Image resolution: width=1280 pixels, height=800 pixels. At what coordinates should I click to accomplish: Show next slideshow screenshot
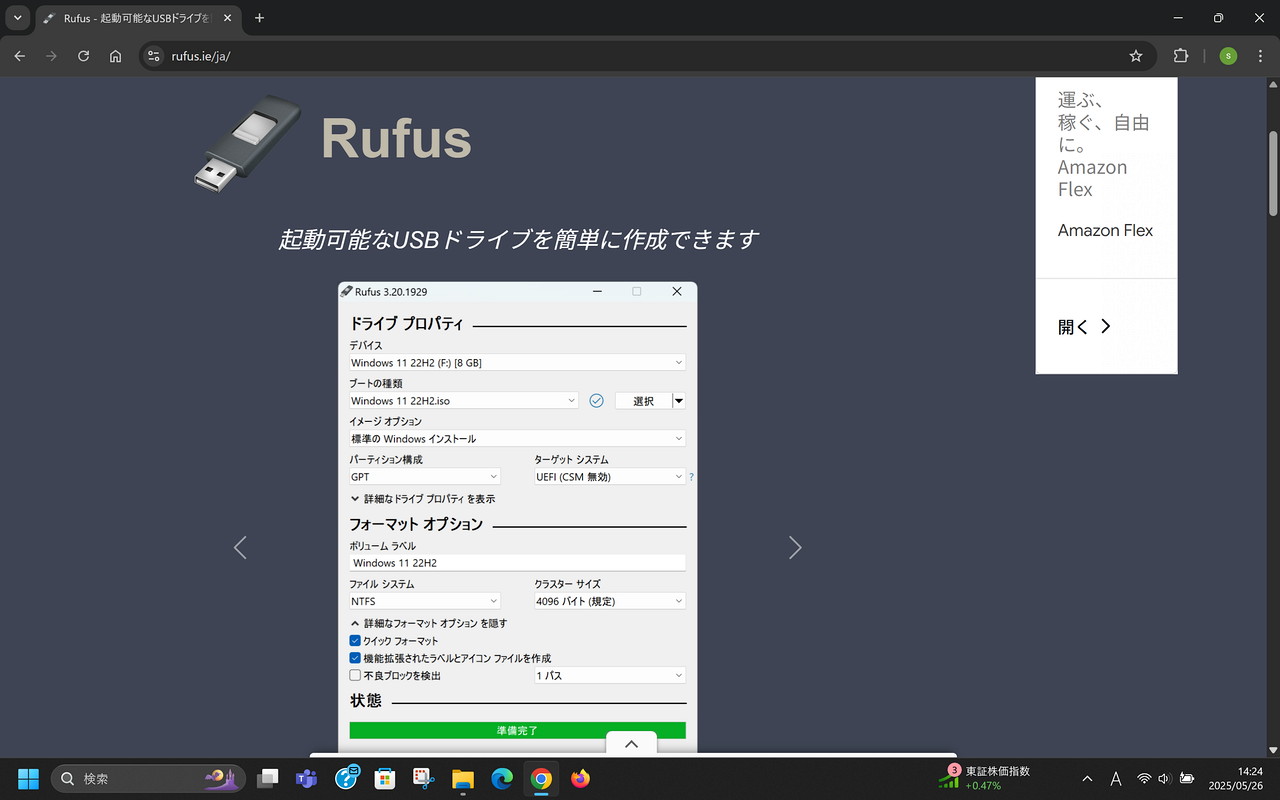[795, 547]
